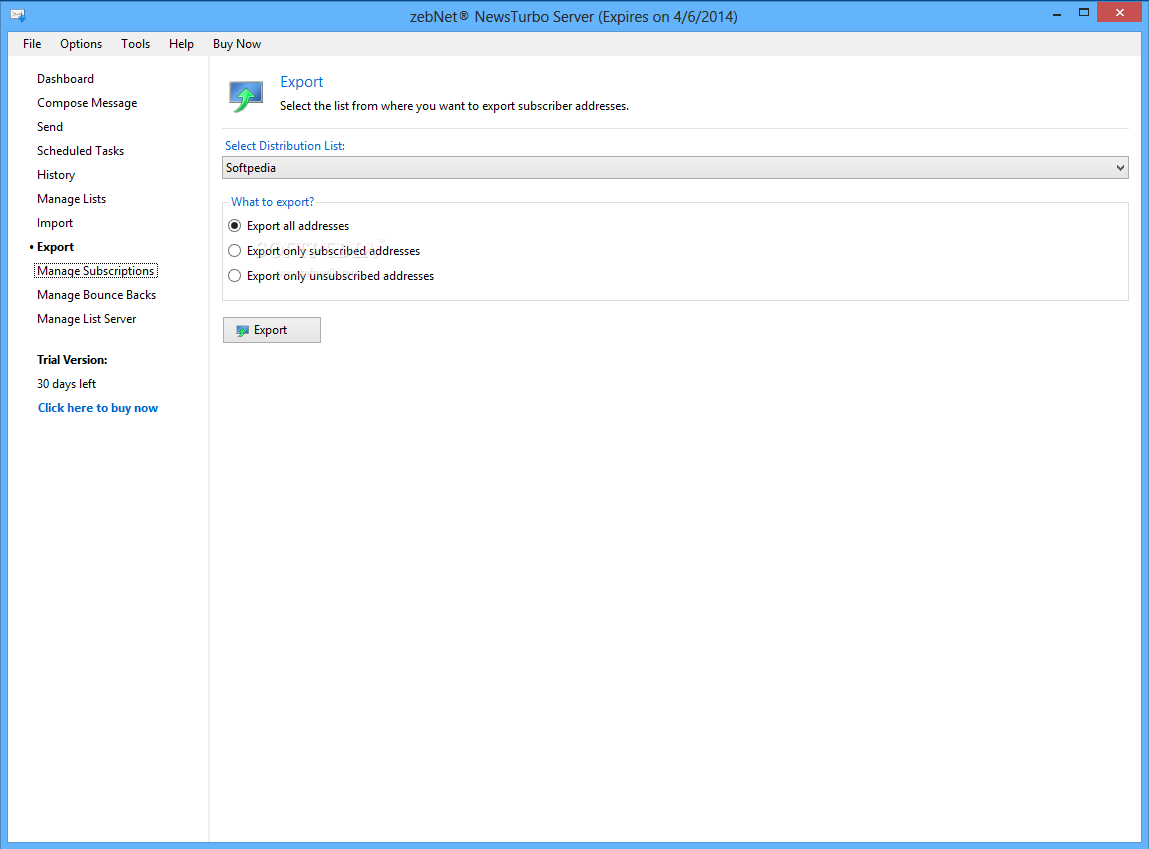The image size is (1149, 849).
Task: Go to the Import section
Action: pos(55,223)
